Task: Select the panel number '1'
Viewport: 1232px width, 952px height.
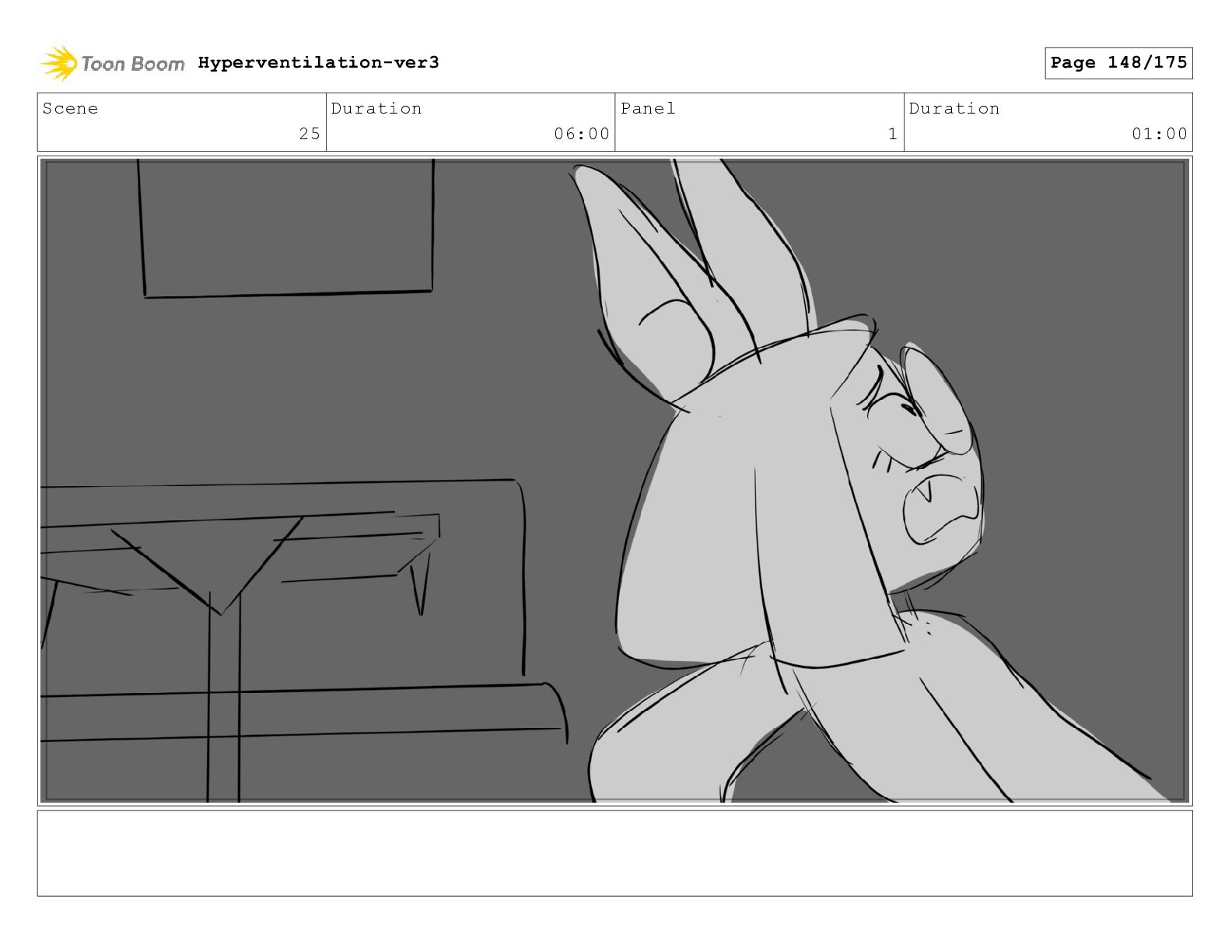Action: pos(893,134)
